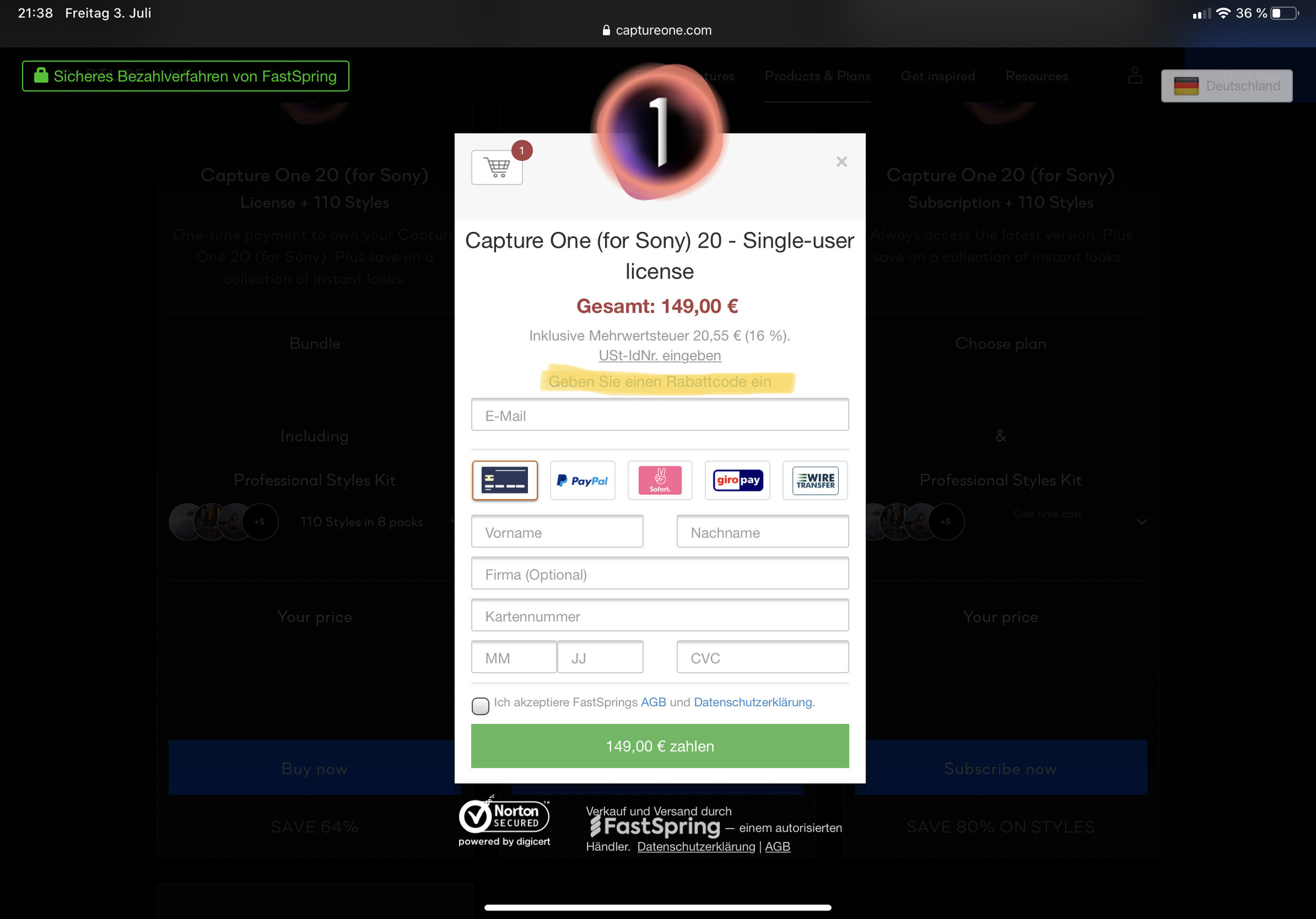The image size is (1316, 919).
Task: Pick giropay payment option
Action: (x=738, y=480)
